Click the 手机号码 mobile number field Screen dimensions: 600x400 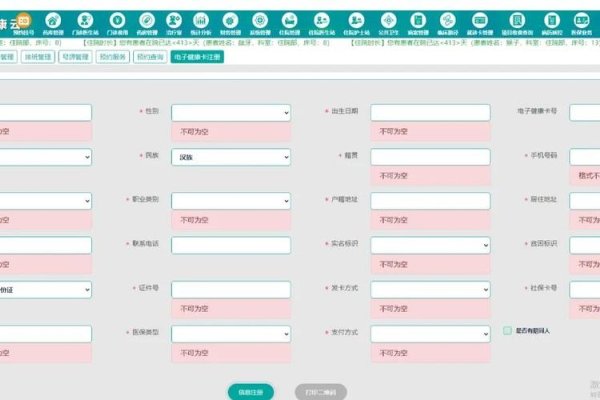585,157
